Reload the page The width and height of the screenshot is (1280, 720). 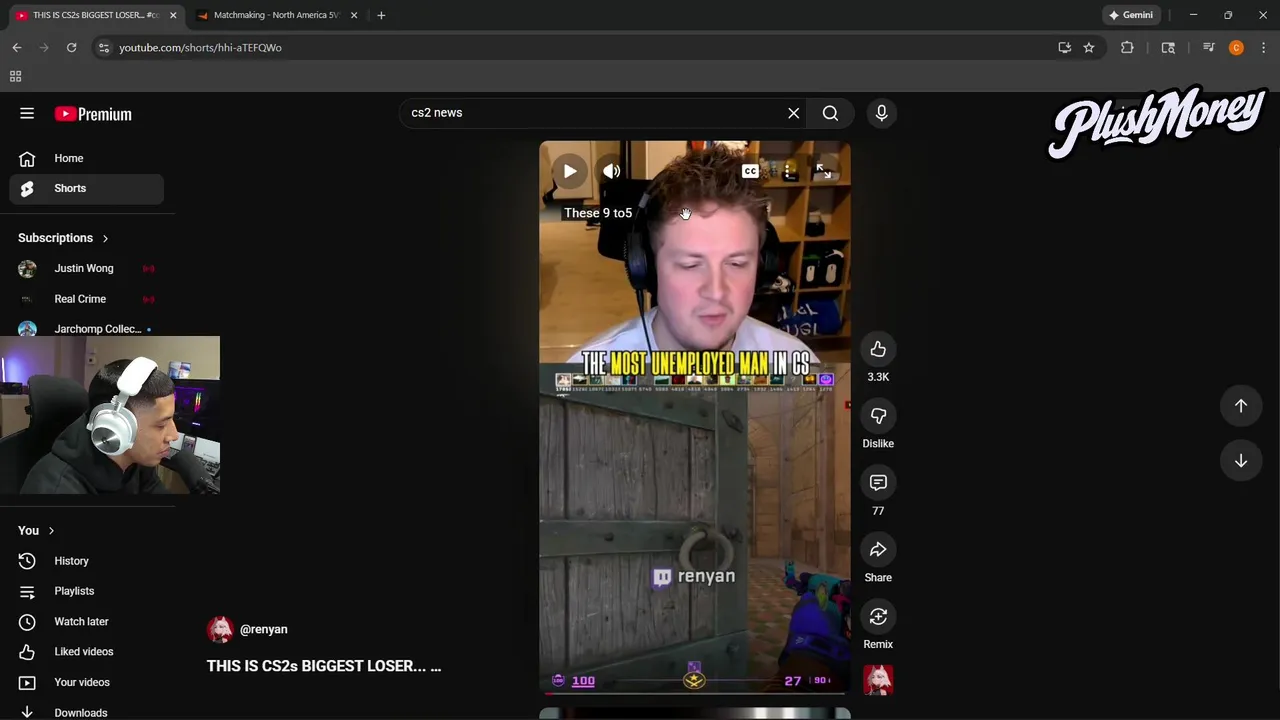coord(71,47)
